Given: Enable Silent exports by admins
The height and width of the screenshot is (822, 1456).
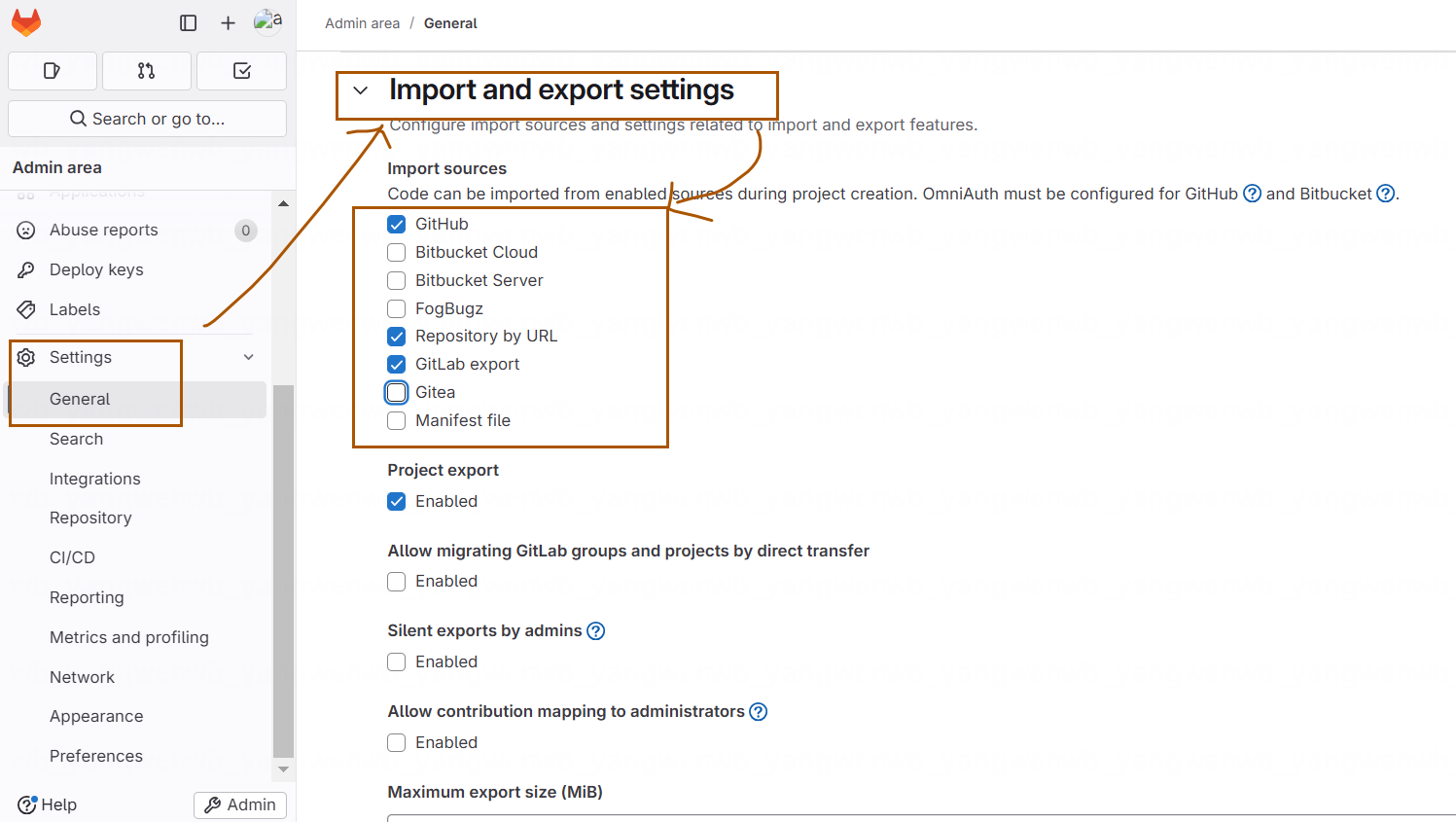Looking at the screenshot, I should coord(397,662).
